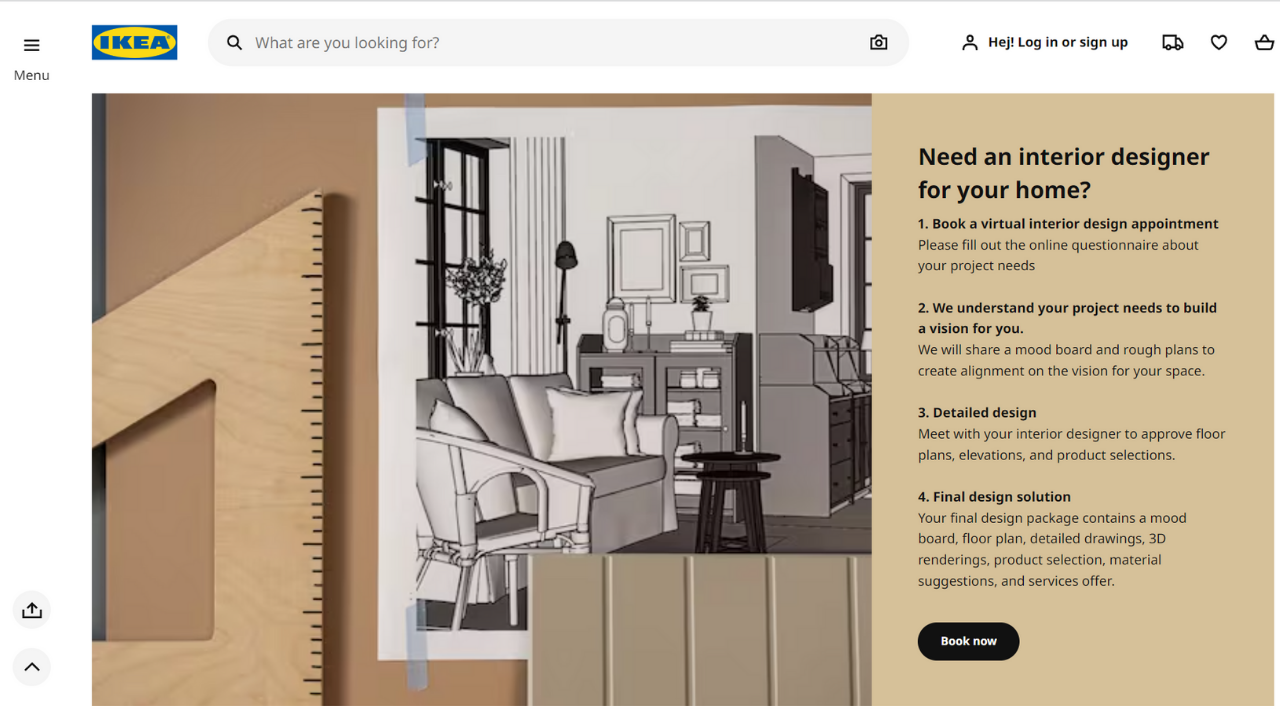Click the share upload icon

pyautogui.click(x=32, y=610)
